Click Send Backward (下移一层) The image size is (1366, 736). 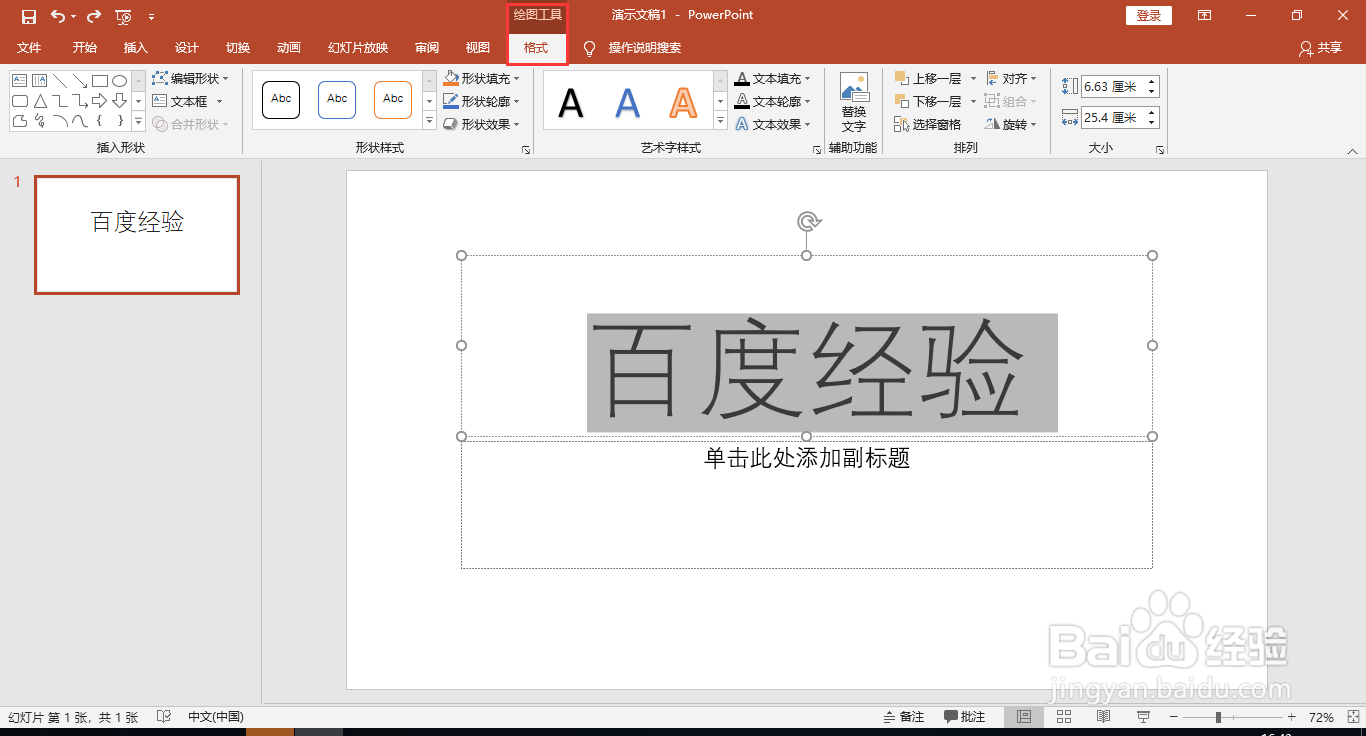coord(928,101)
